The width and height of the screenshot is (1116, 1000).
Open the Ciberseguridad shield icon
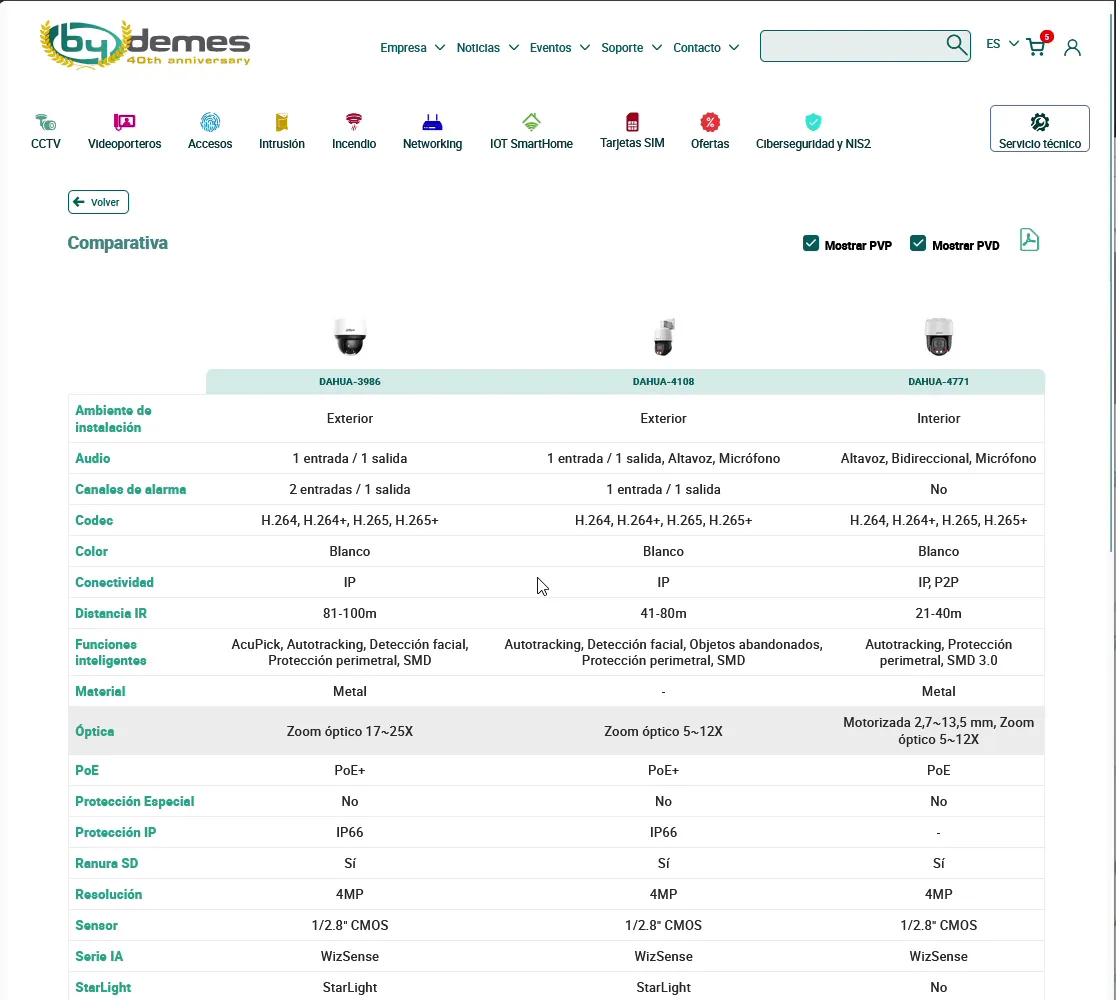pyautogui.click(x=813, y=122)
